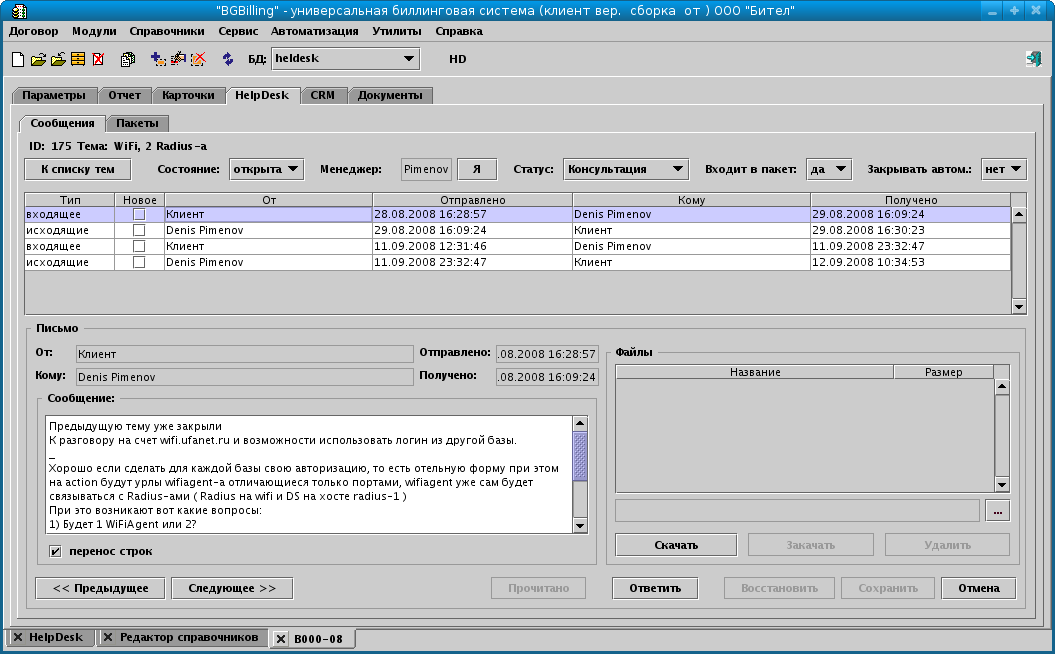
Task: Click the Ответить button
Action: pyautogui.click(x=654, y=588)
